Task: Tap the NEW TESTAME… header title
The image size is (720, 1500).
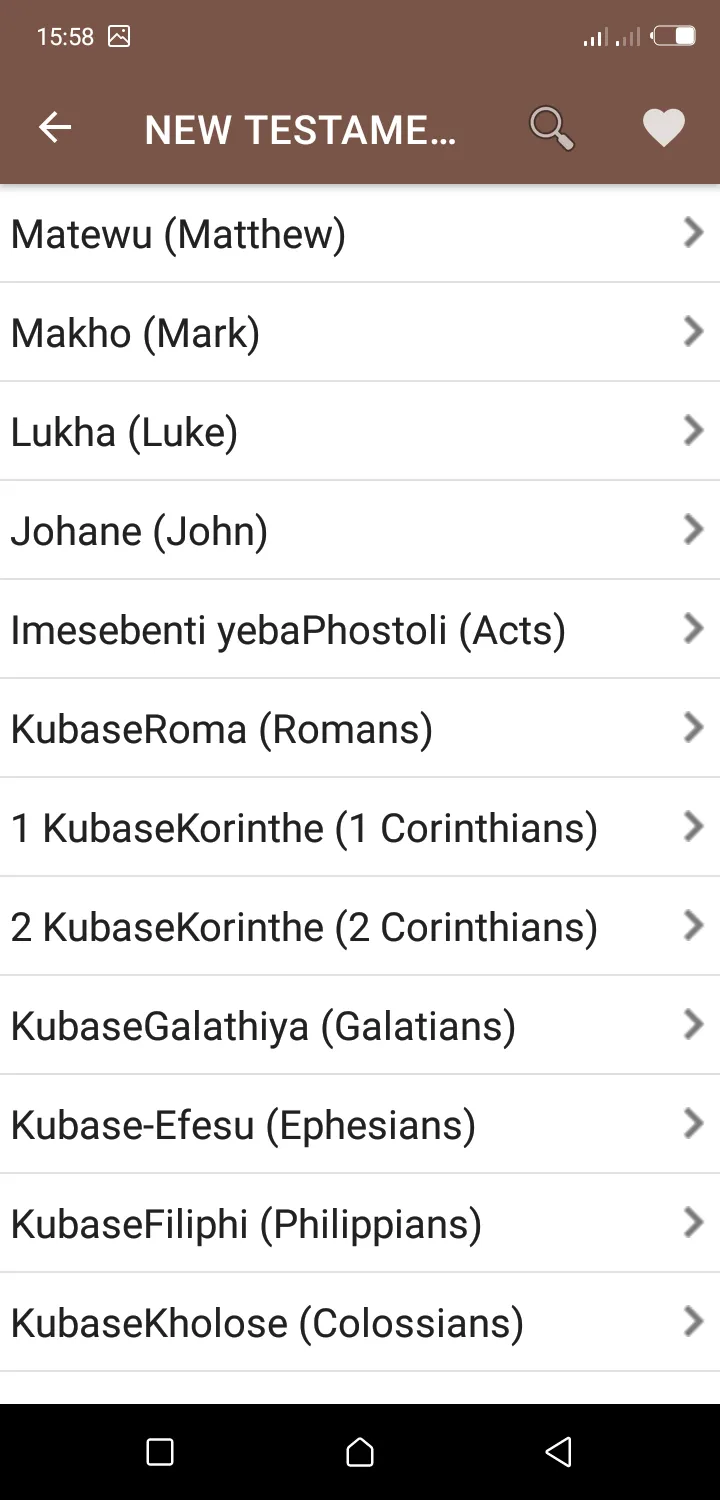Action: click(300, 130)
